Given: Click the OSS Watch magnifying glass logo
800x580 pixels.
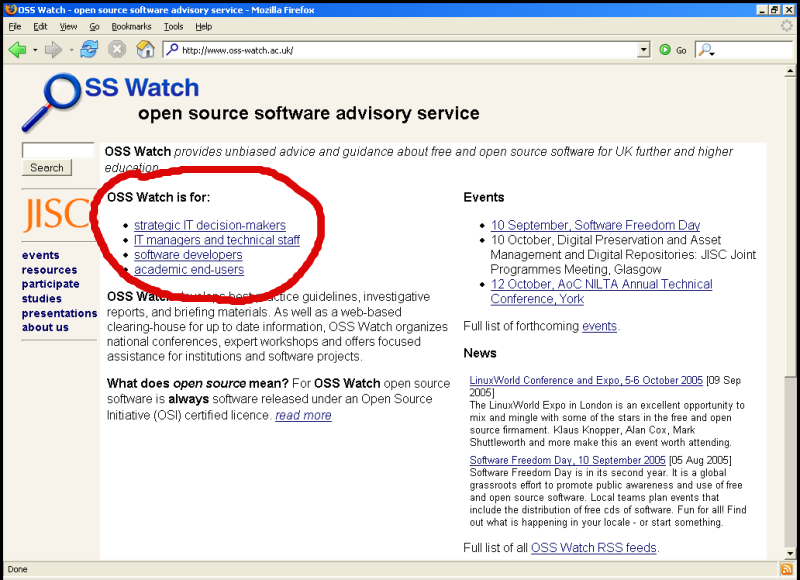Looking at the screenshot, I should tap(52, 102).
